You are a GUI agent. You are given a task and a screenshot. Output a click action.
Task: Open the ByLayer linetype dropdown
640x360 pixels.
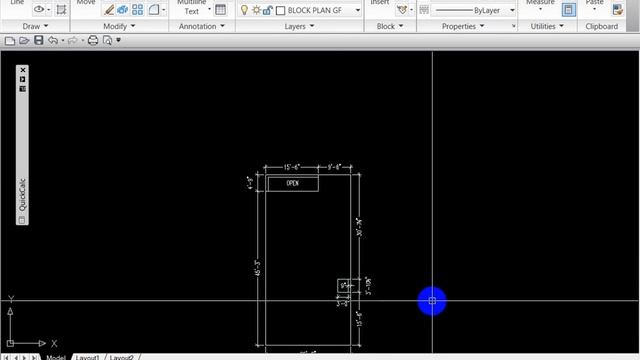(x=512, y=11)
